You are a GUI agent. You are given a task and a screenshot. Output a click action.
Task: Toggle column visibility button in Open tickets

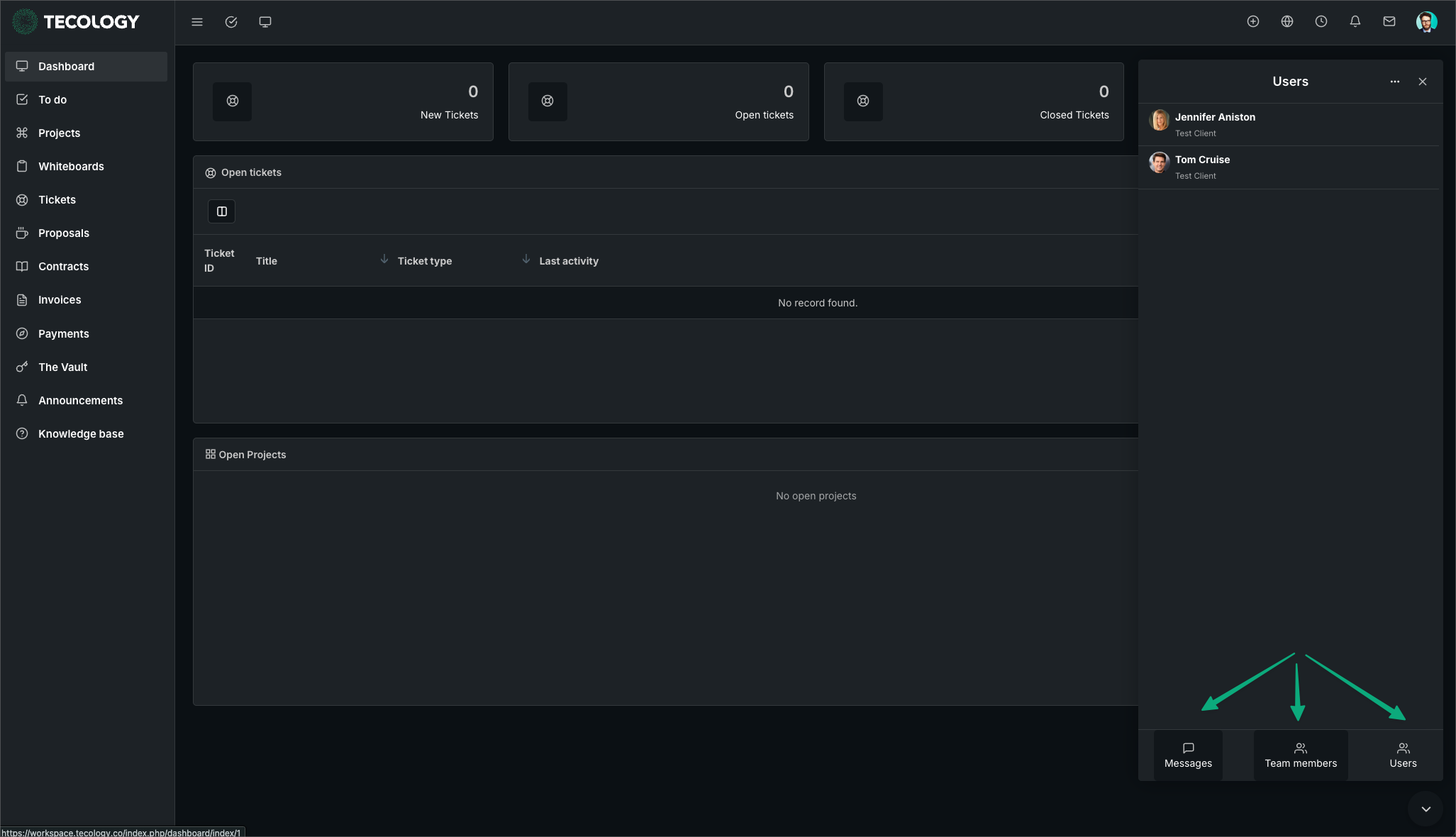(x=222, y=211)
